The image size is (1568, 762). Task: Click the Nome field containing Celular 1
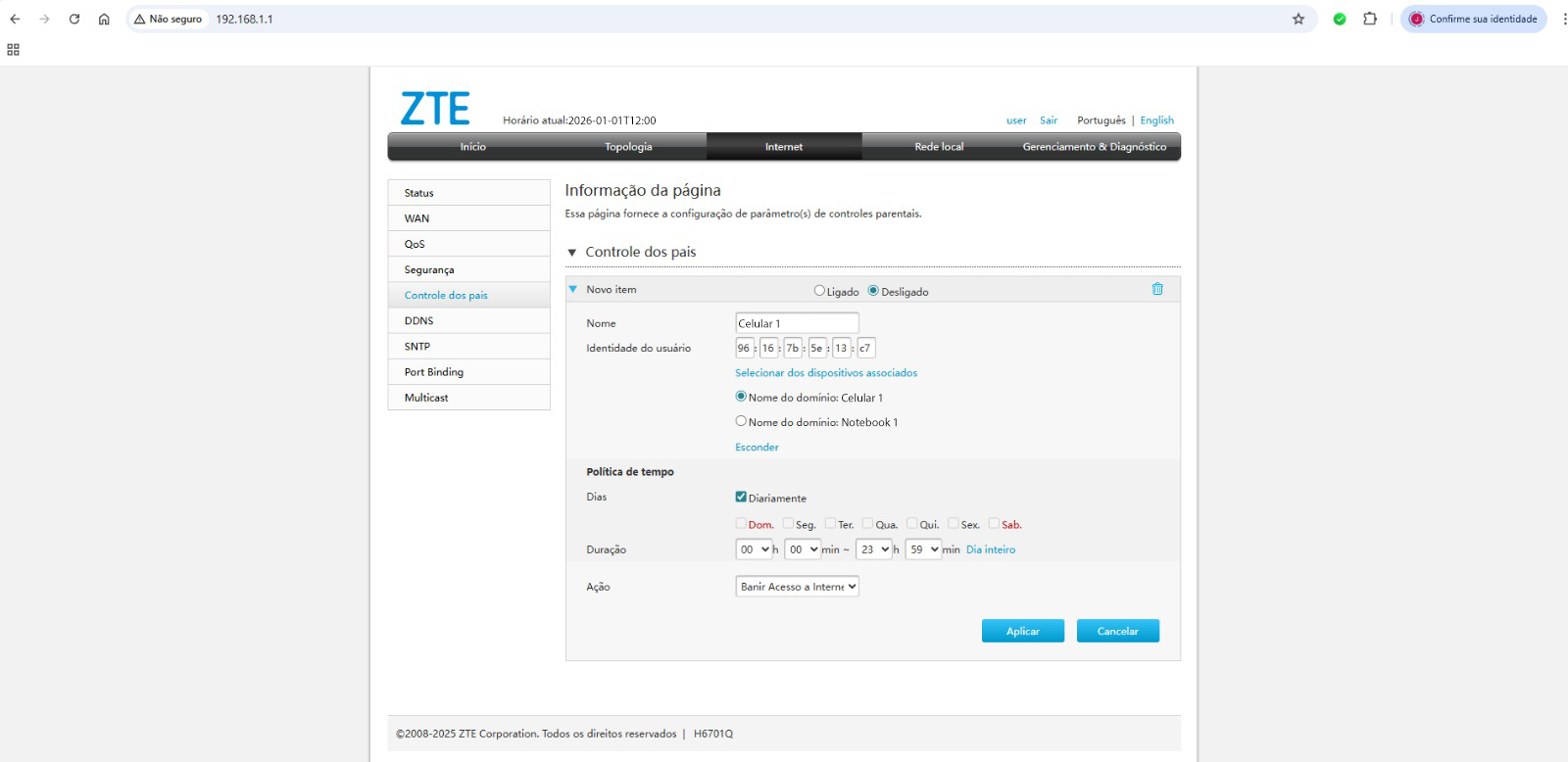(797, 323)
